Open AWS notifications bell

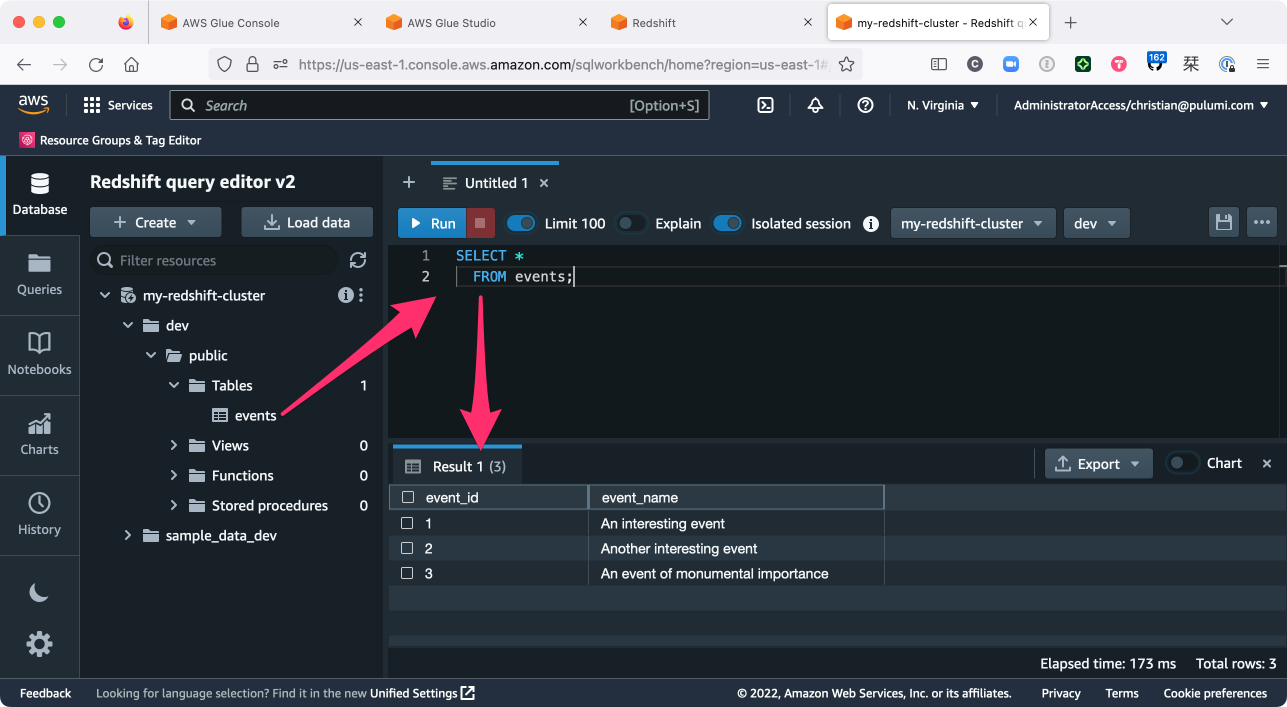tap(815, 105)
